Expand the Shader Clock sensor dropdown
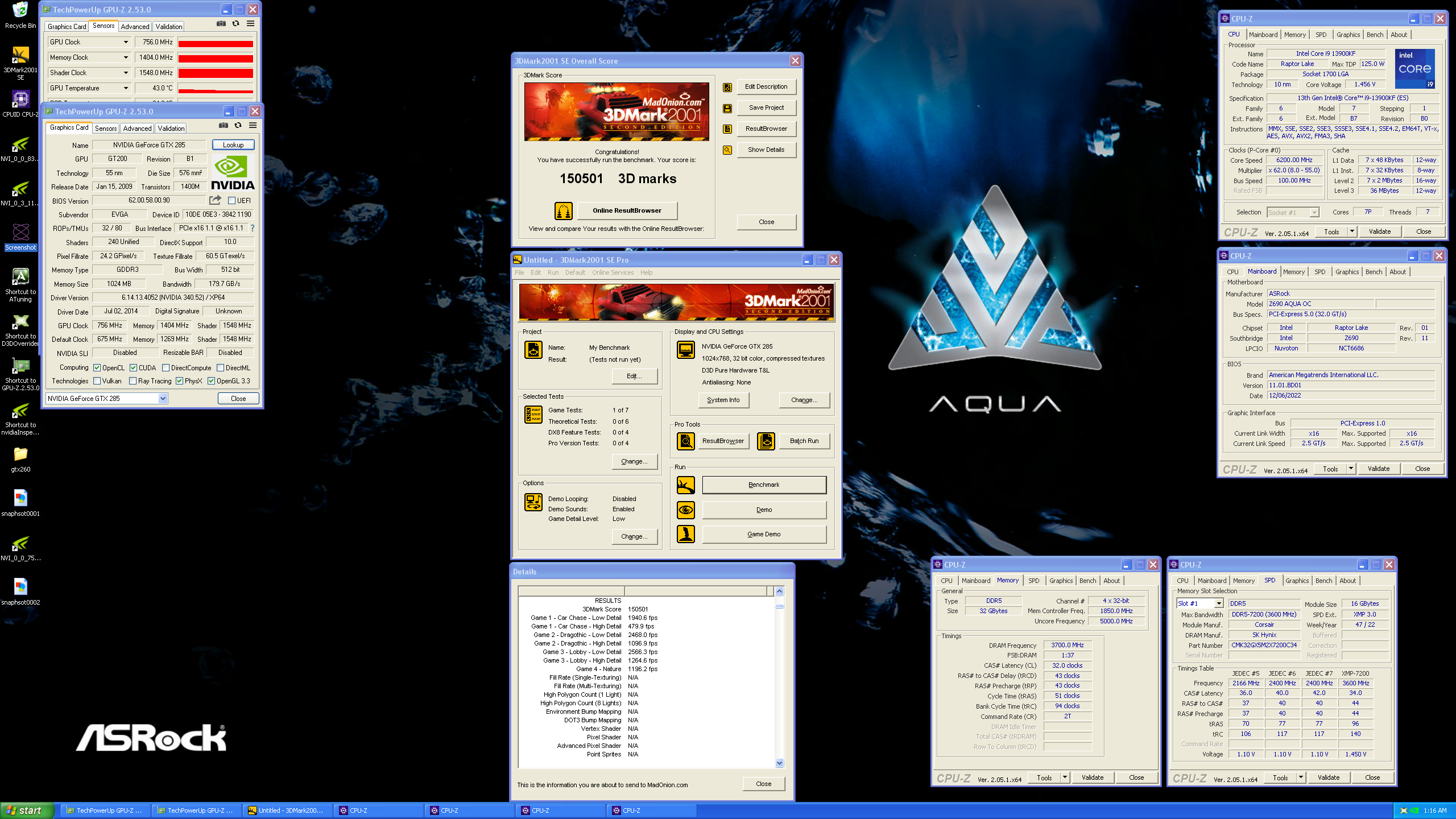This screenshot has width=1456, height=819. pyautogui.click(x=126, y=73)
